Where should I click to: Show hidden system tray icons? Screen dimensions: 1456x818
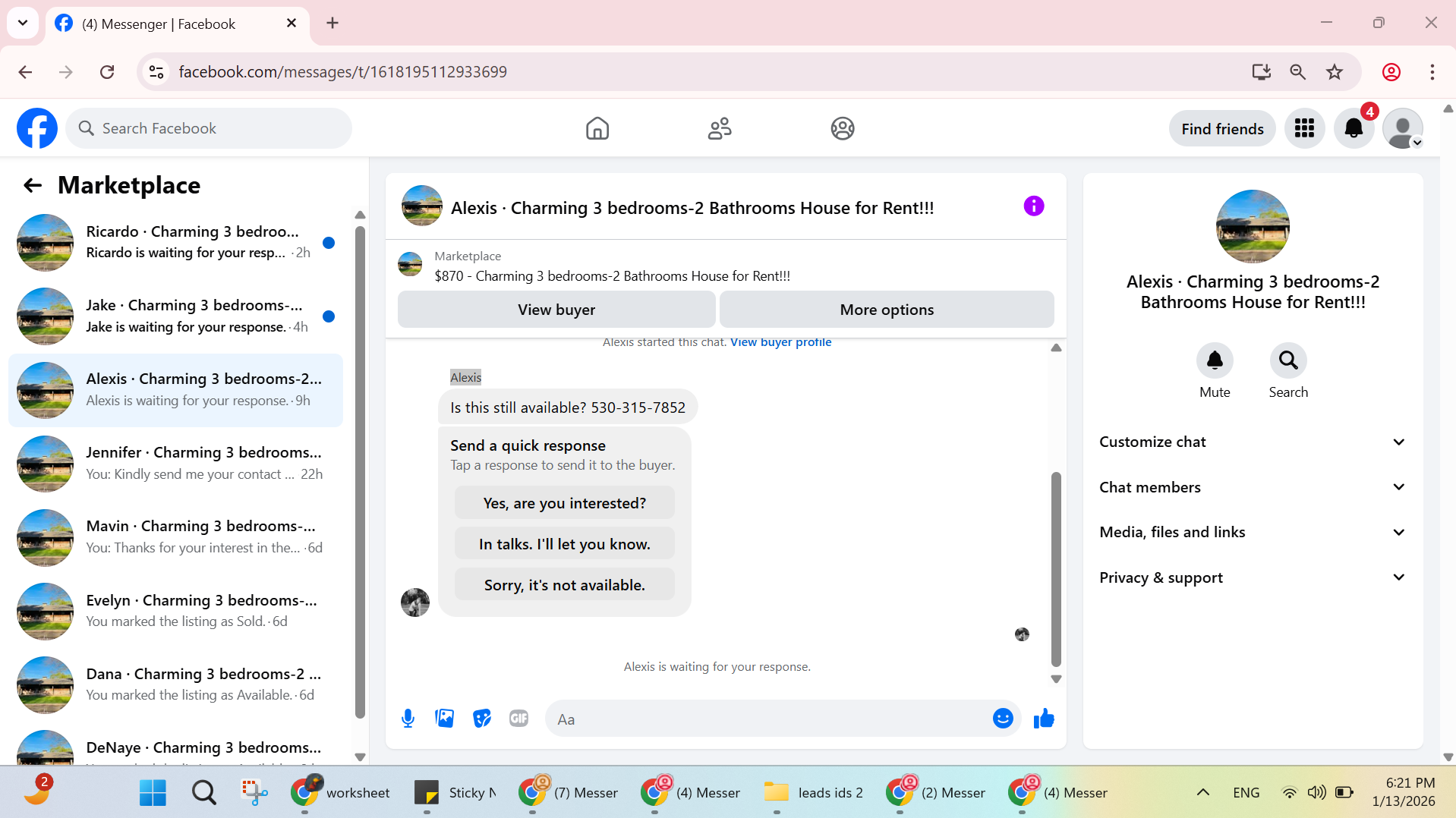tap(1203, 792)
